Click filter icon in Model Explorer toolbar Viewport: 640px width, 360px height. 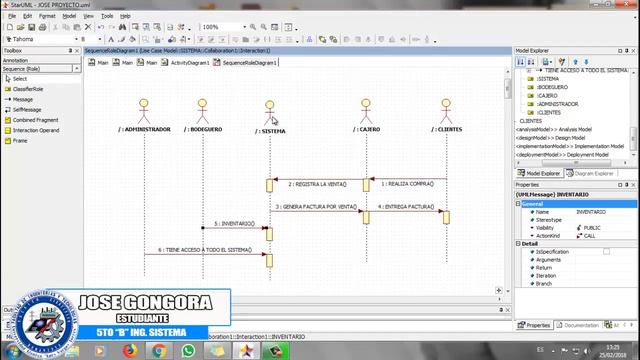(x=562, y=62)
